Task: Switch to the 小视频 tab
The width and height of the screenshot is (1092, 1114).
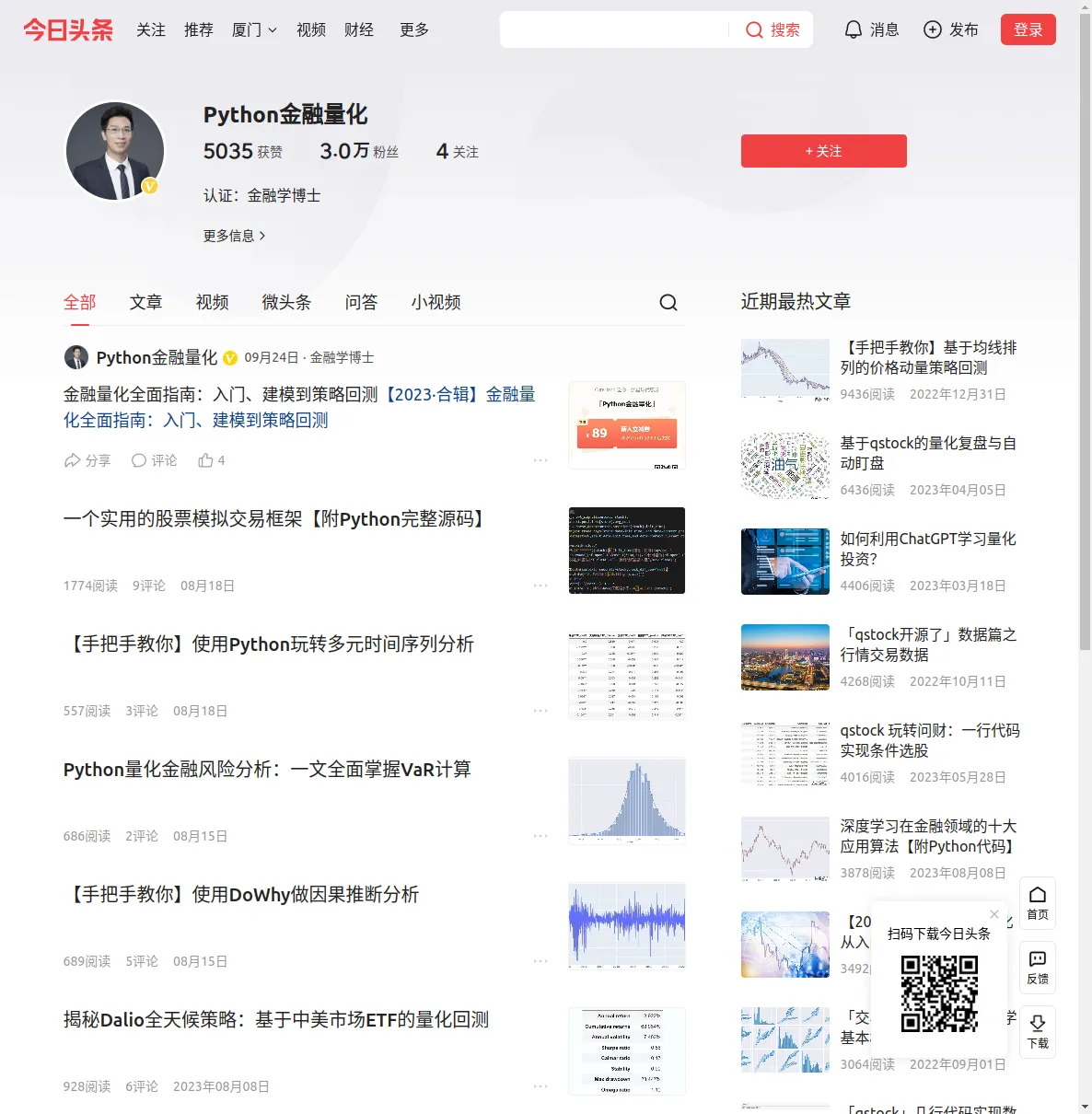Action: point(436,302)
